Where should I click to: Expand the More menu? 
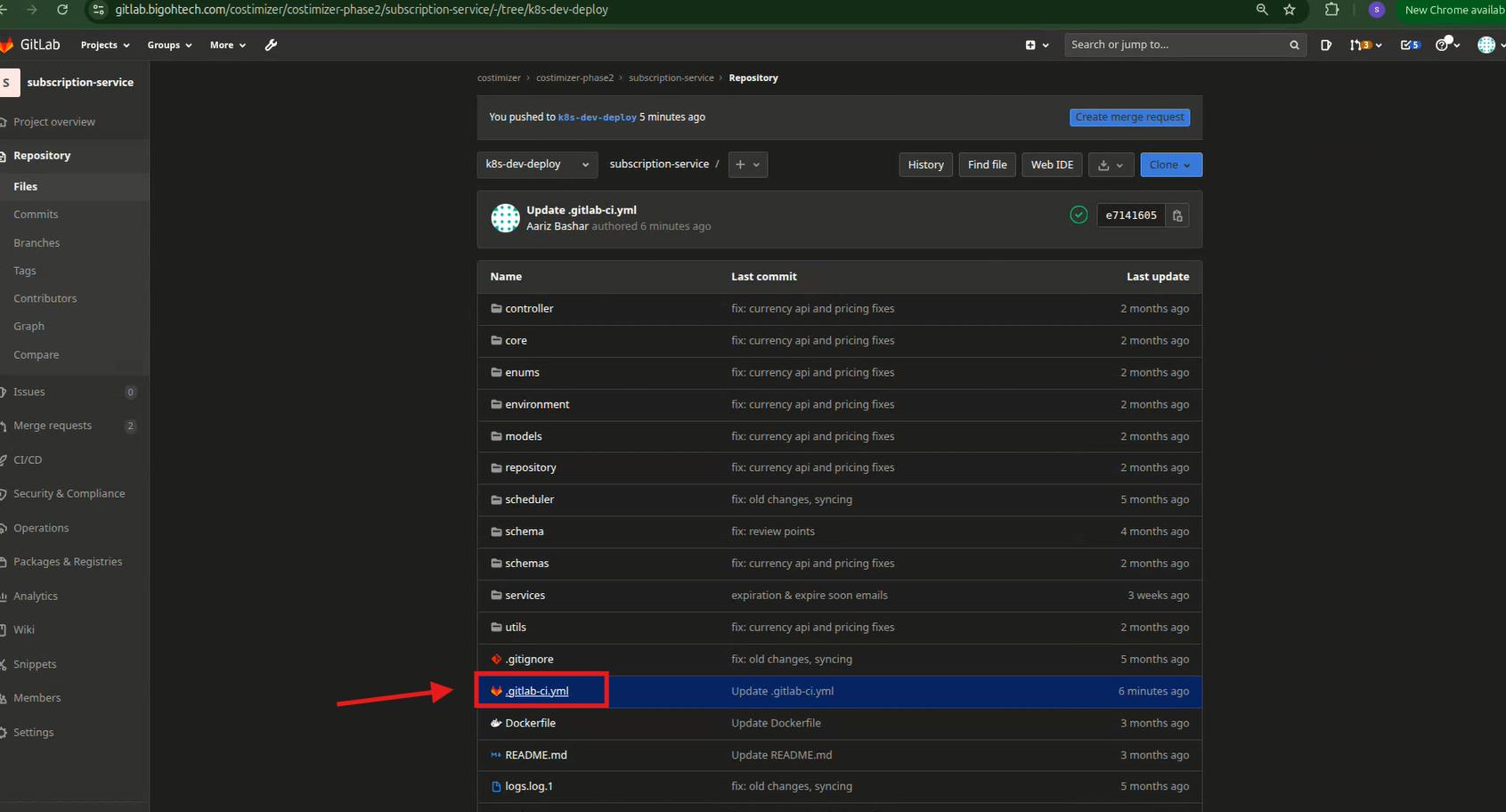click(x=228, y=45)
